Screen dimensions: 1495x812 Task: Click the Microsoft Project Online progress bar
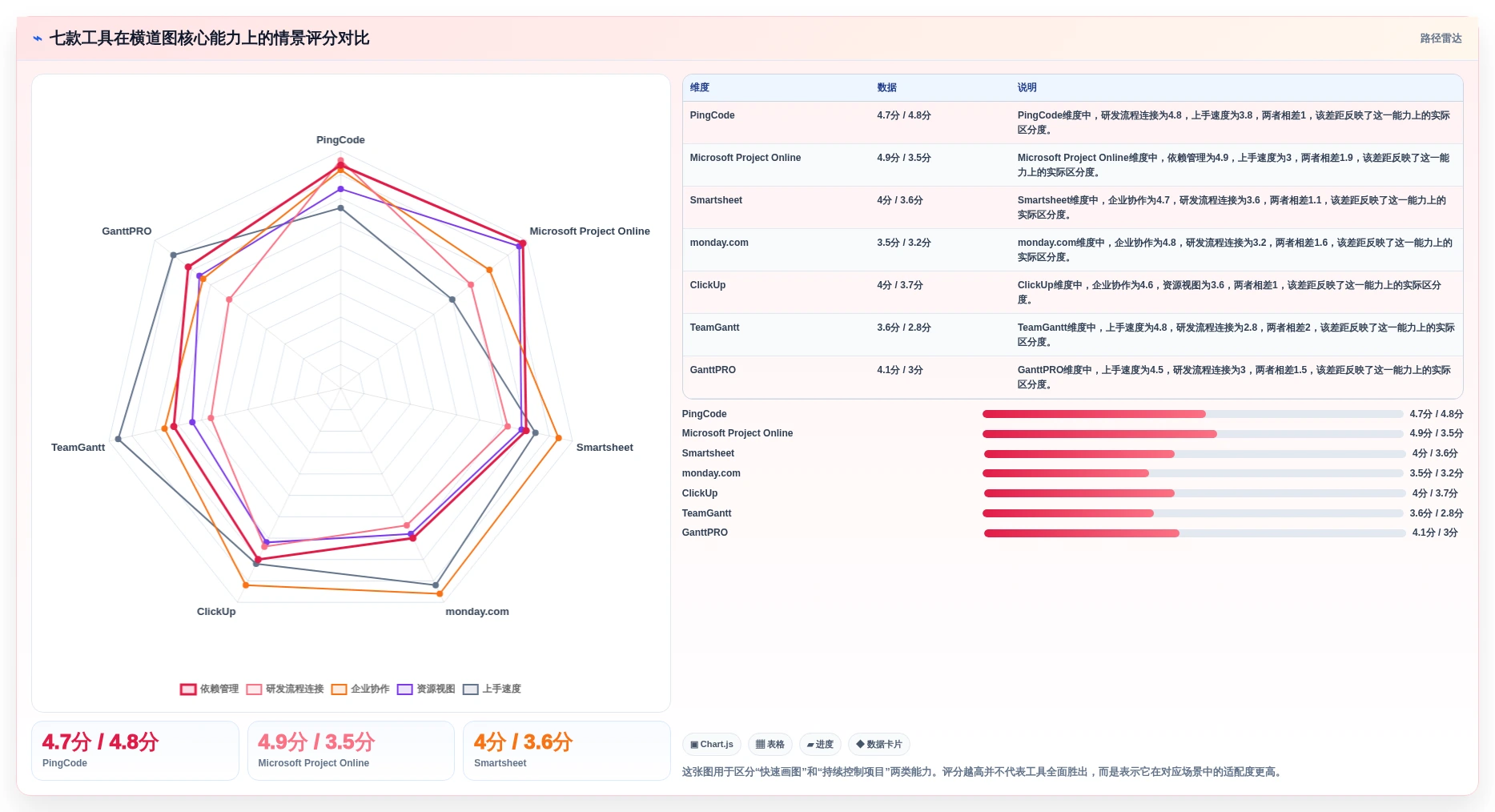1193,434
